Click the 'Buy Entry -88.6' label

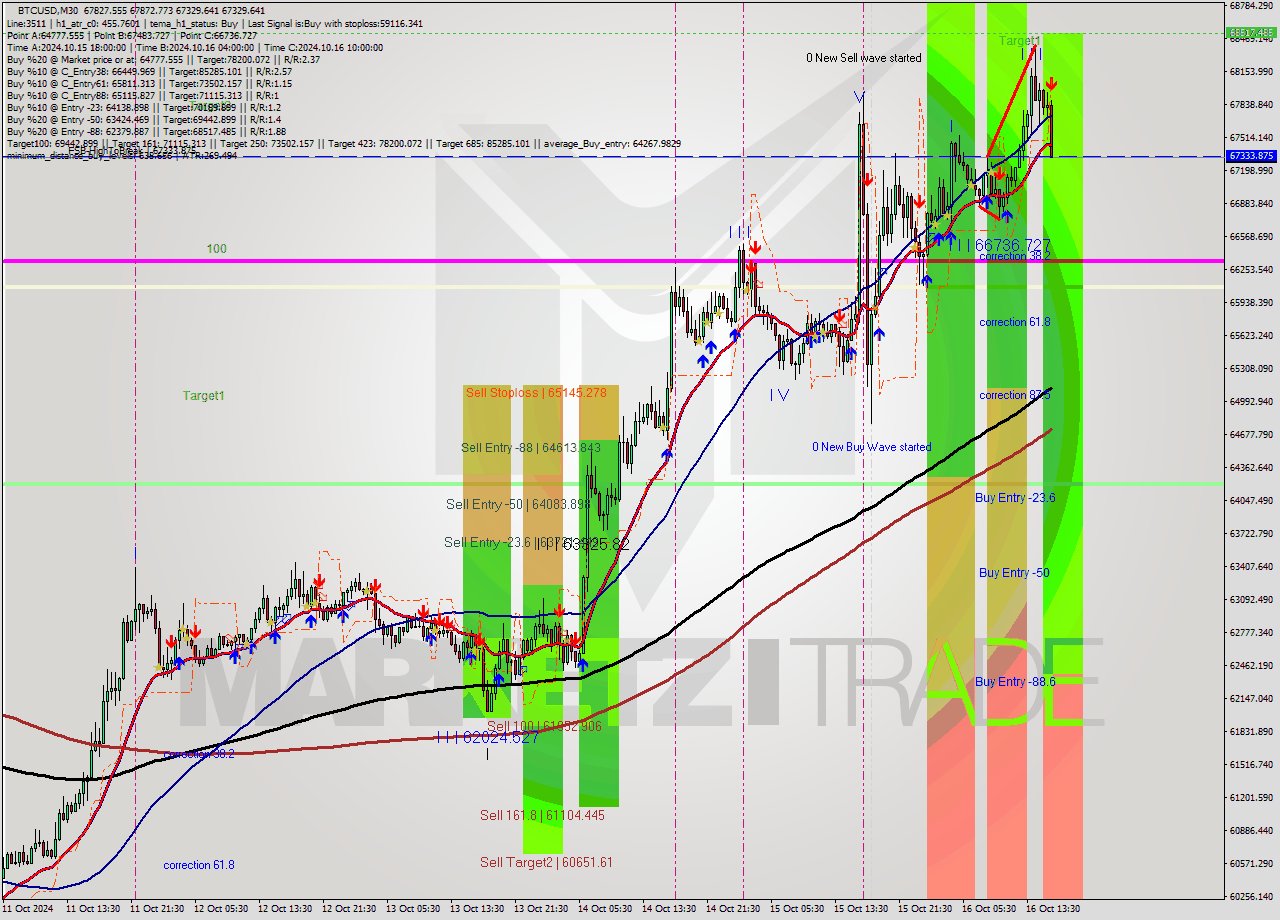point(1015,681)
